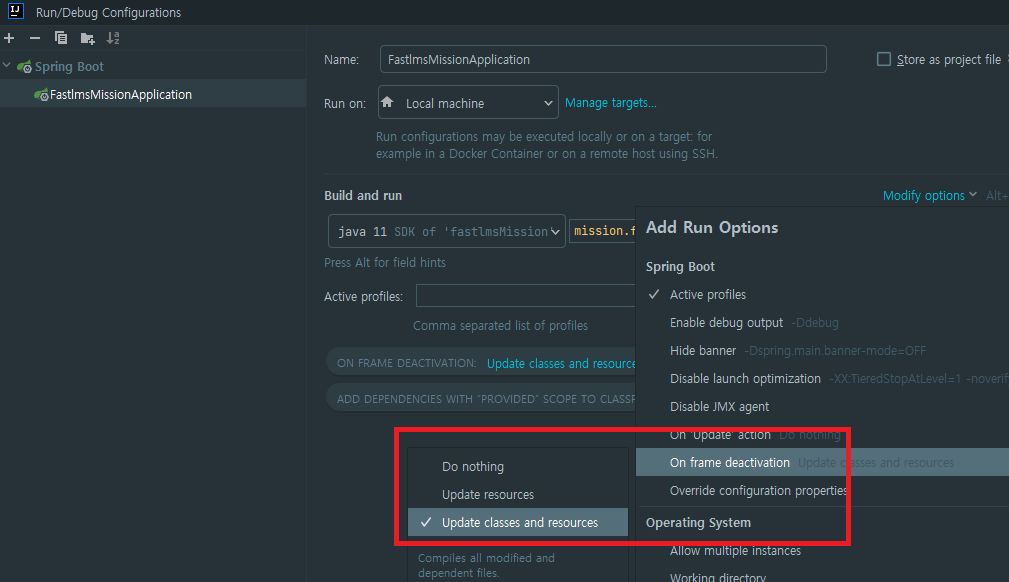Screen dimensions: 1009x582
Task: Collapse the Spring Boot tree node
Action: 6,66
